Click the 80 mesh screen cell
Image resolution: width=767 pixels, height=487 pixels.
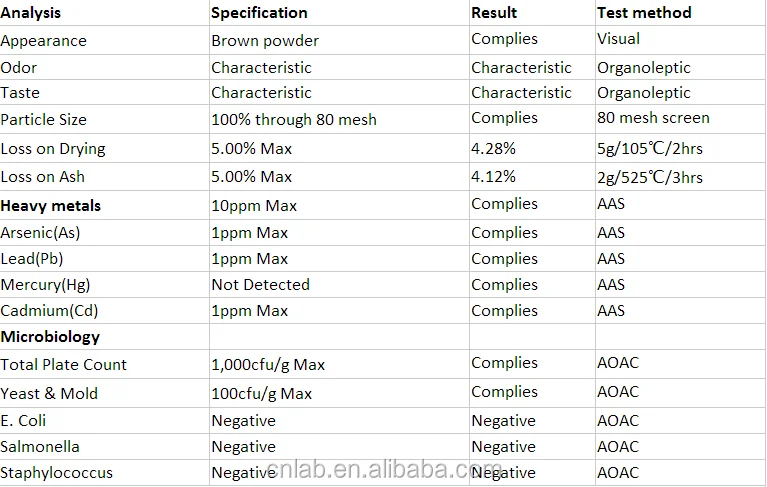[x=681, y=119]
